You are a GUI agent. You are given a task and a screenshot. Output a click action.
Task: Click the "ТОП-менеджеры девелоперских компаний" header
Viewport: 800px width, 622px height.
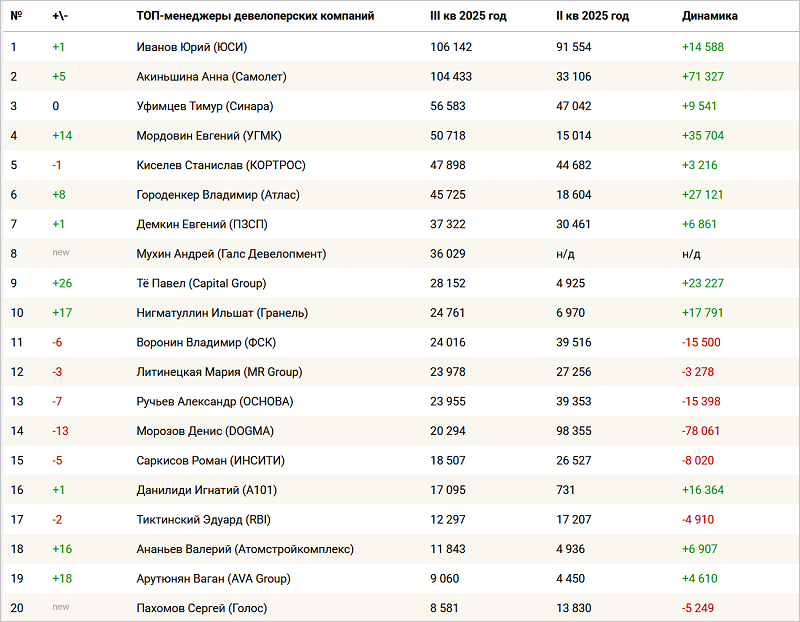tap(255, 17)
